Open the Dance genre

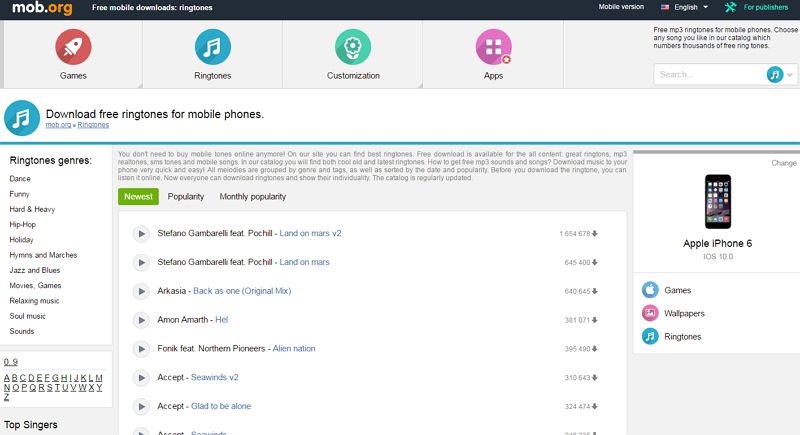pos(20,178)
